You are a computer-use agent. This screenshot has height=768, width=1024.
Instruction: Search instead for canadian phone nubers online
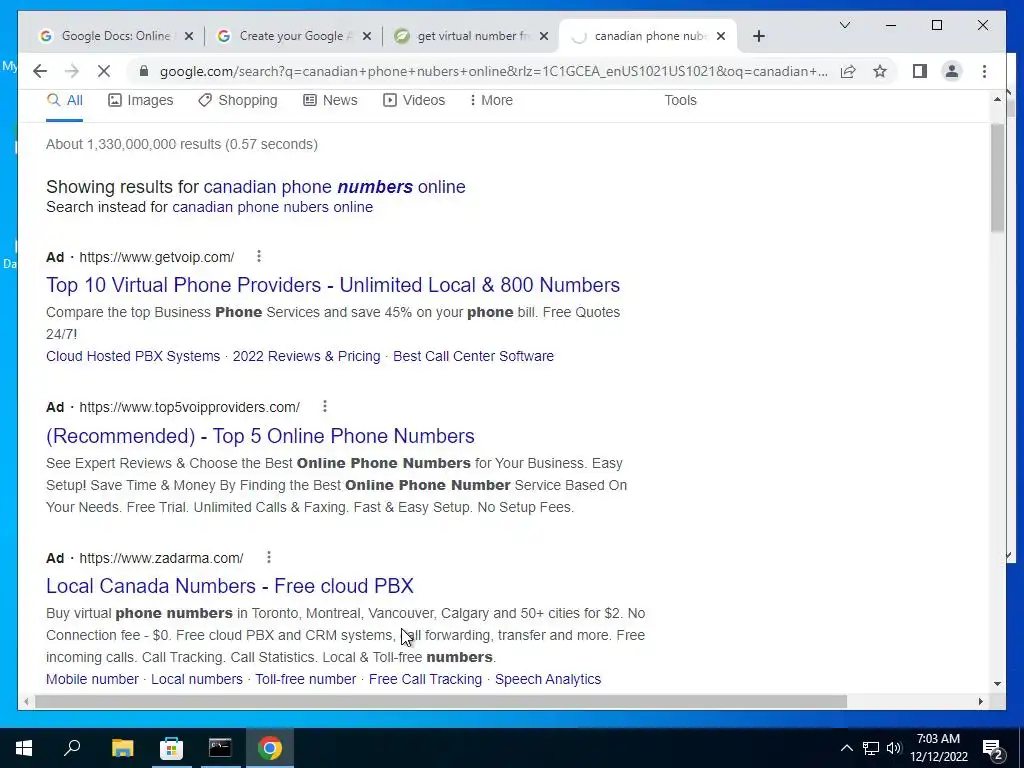click(272, 207)
